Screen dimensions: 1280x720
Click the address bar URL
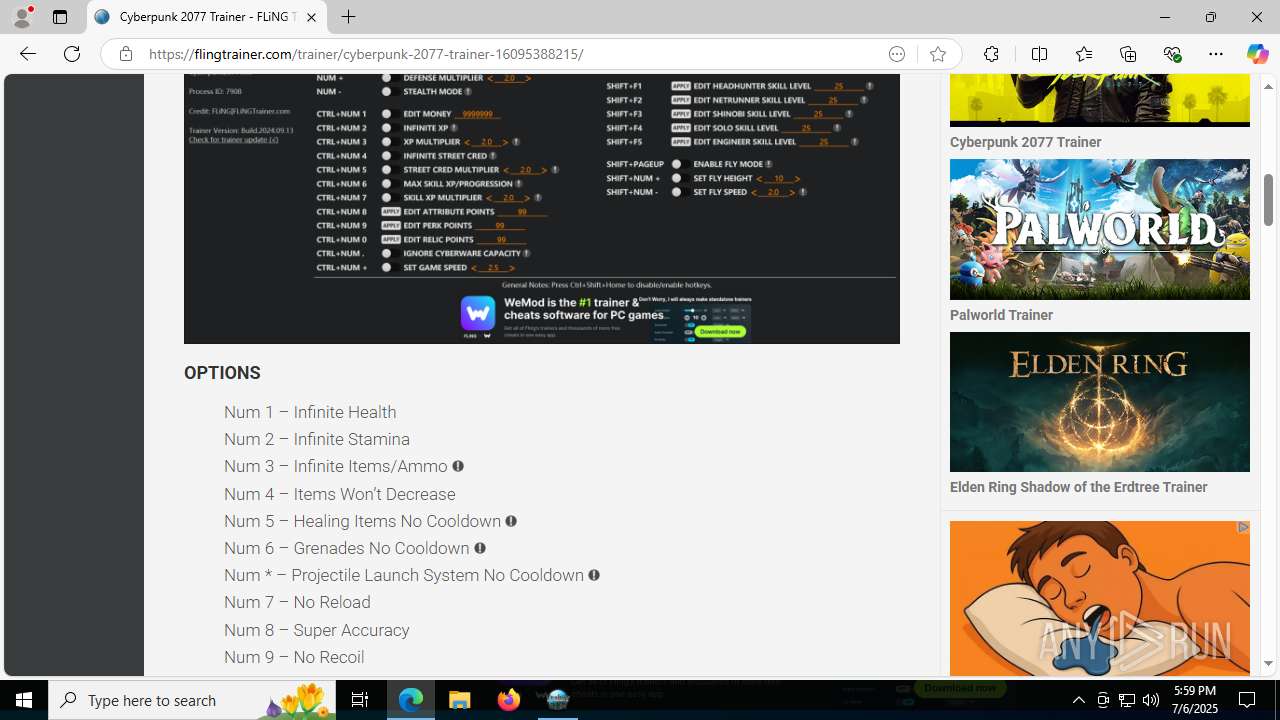[366, 54]
